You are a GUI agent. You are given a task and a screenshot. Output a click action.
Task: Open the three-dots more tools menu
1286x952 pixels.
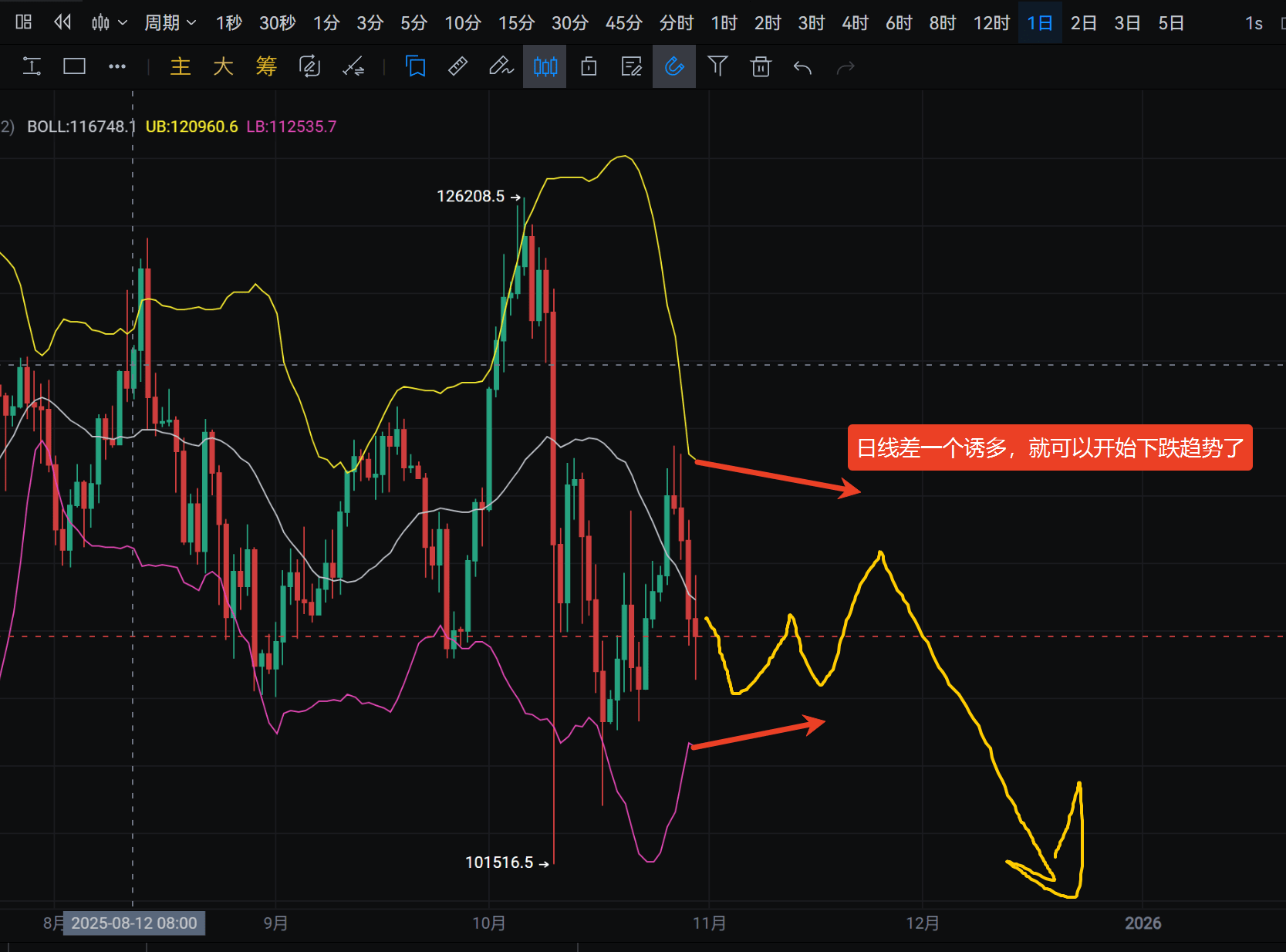click(117, 67)
